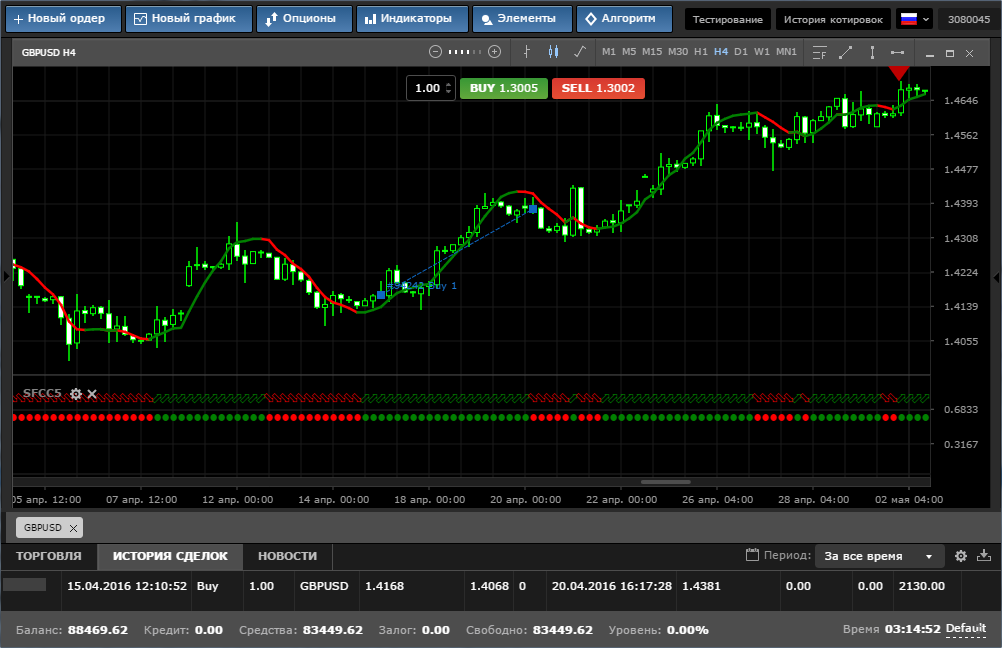
Task: Create a chart with Новый график
Action: tap(189, 19)
